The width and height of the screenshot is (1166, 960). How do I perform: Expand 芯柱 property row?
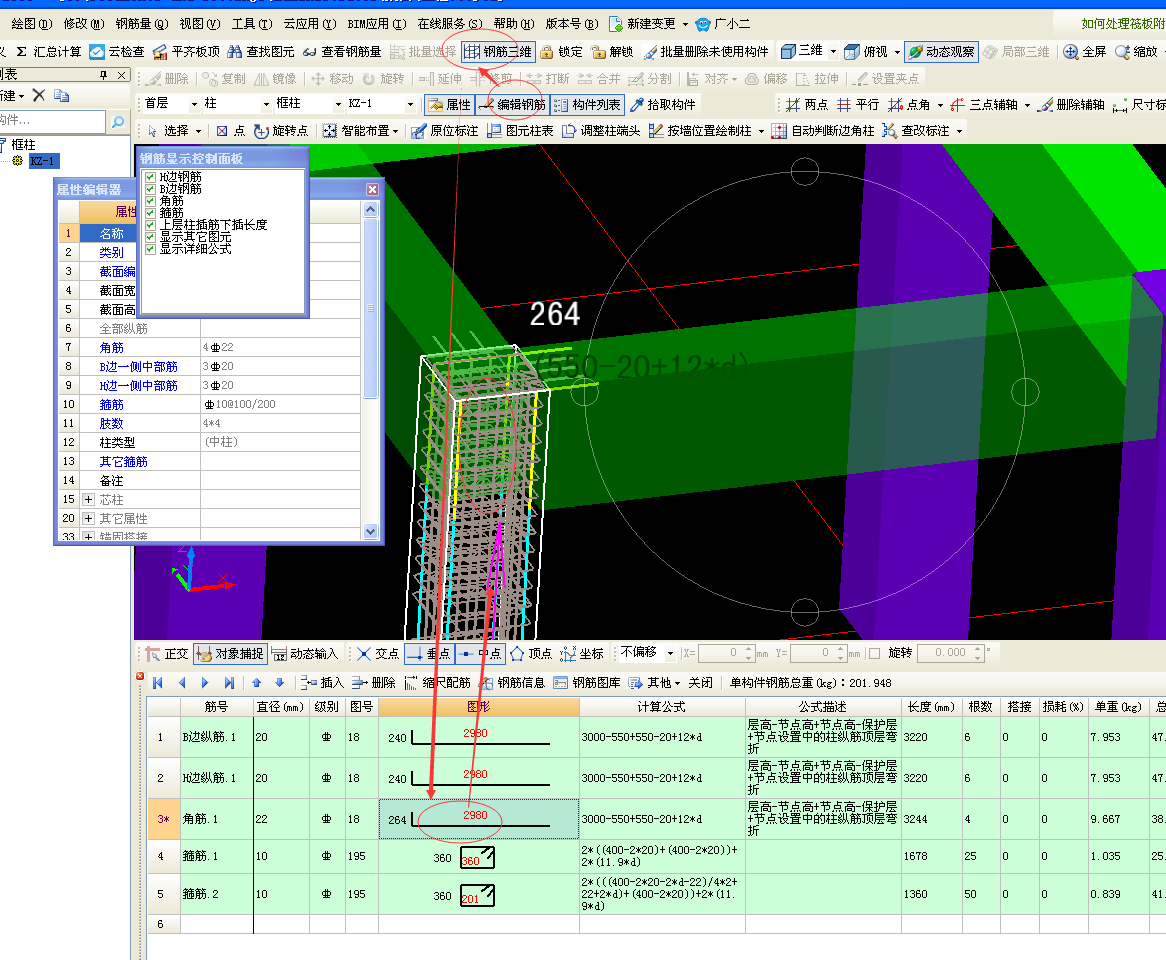[x=88, y=500]
